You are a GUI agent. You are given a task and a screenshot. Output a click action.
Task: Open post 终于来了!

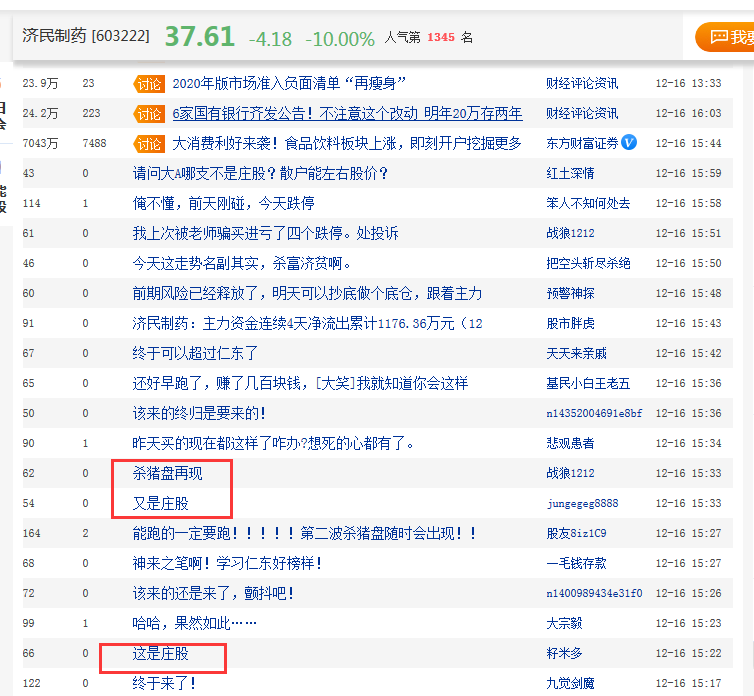tap(164, 683)
